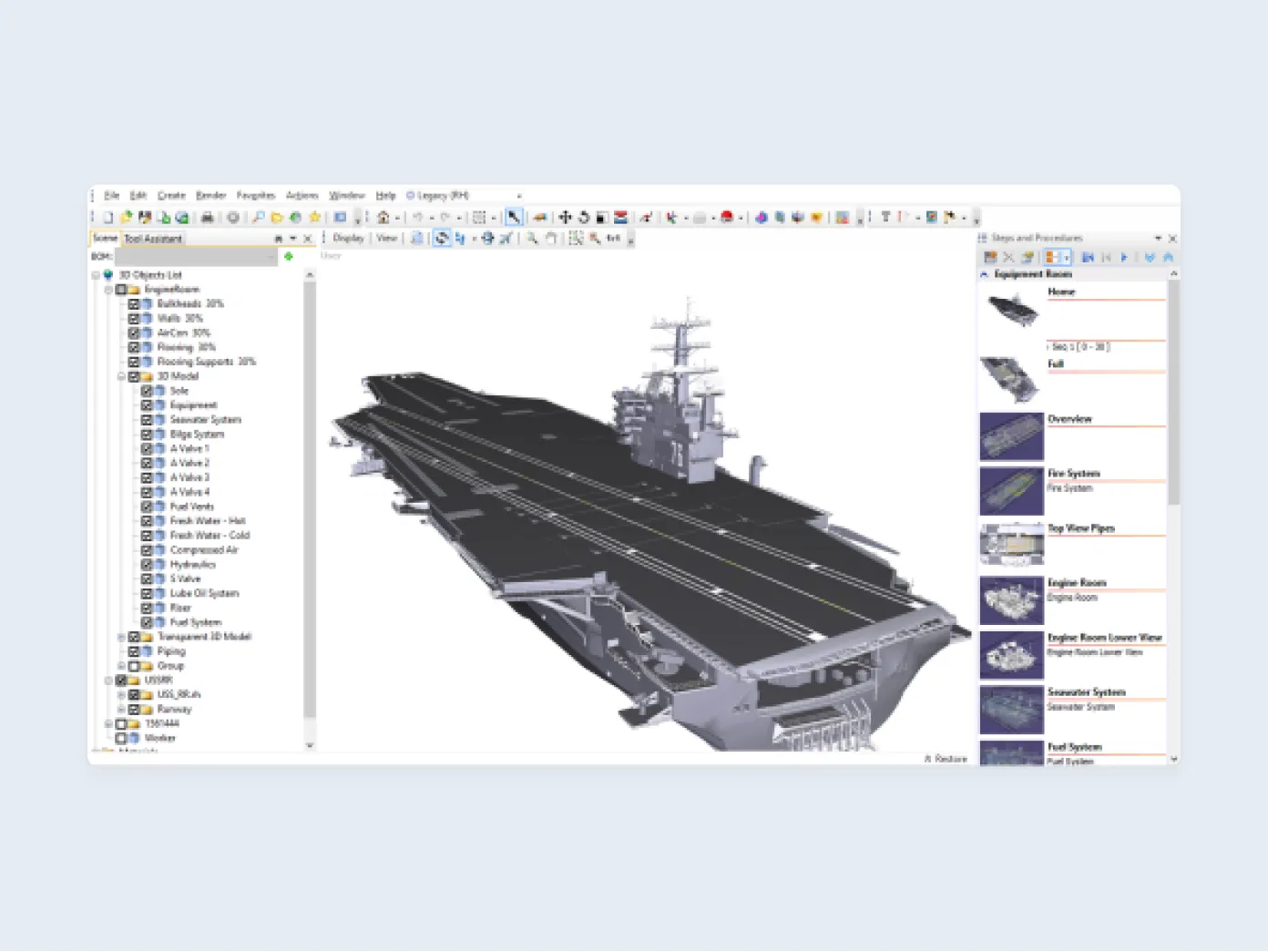Toggle the Fuel Vents checkbox
The image size is (1268, 952).
tap(147, 507)
